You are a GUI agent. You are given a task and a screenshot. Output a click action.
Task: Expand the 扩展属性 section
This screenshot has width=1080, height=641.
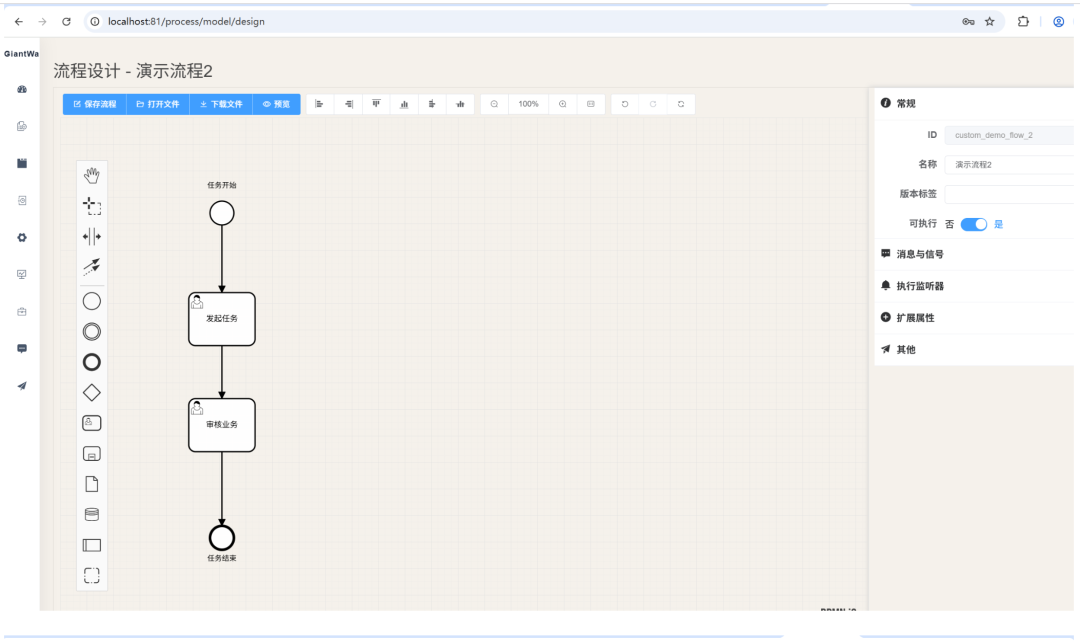pyautogui.click(x=974, y=317)
